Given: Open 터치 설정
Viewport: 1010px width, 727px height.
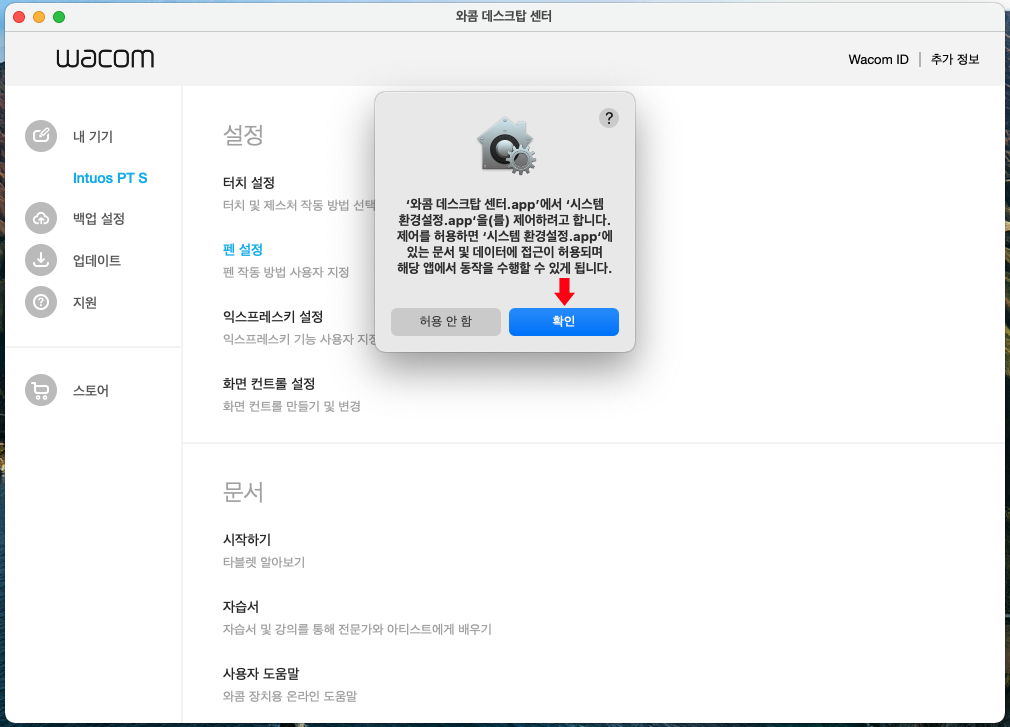Looking at the screenshot, I should 249,183.
